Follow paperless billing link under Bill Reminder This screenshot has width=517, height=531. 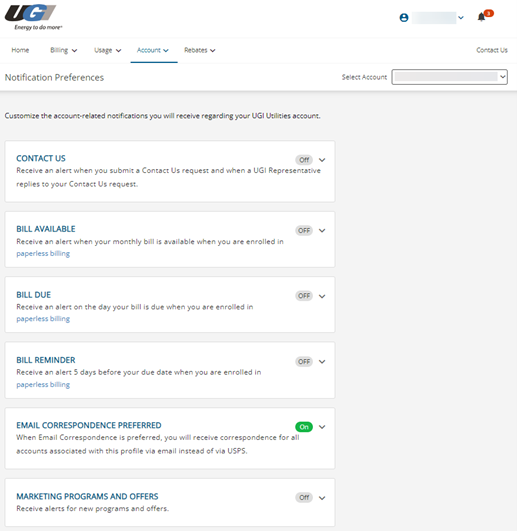pyautogui.click(x=43, y=385)
